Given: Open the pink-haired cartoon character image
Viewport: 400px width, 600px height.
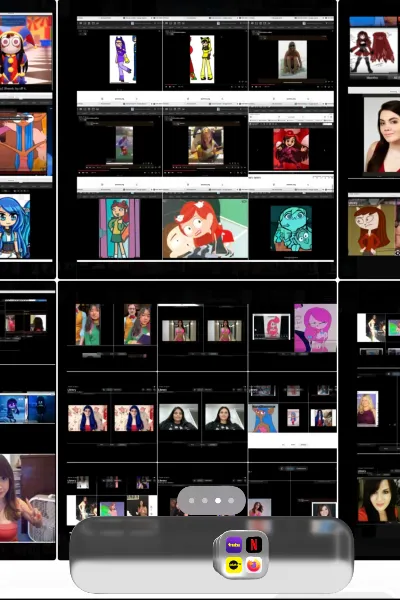Looking at the screenshot, I should click(315, 328).
